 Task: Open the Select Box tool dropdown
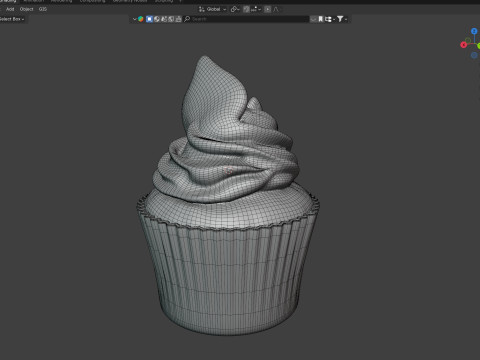12,19
